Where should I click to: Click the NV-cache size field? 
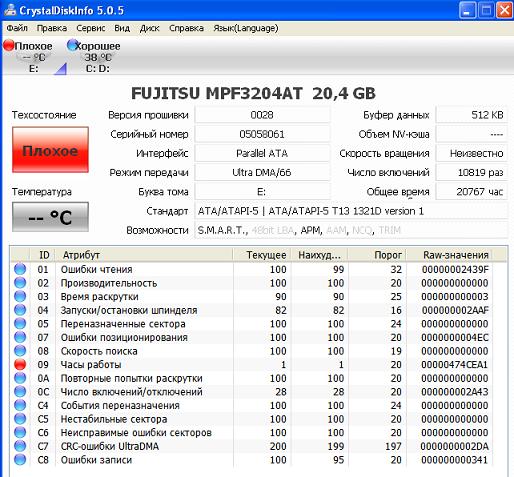coord(471,134)
